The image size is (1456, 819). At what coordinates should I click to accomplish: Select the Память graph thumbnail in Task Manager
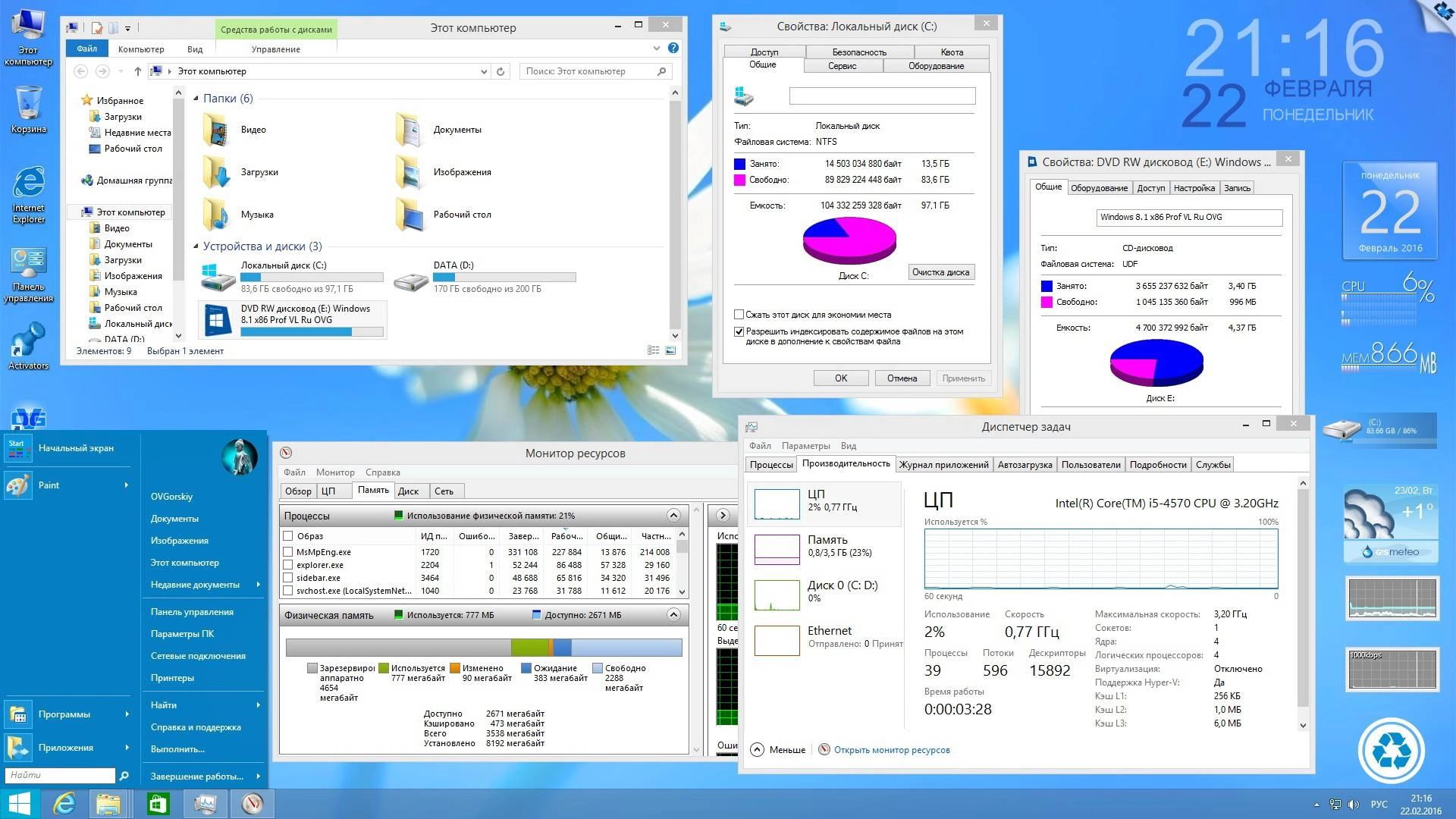coord(776,548)
